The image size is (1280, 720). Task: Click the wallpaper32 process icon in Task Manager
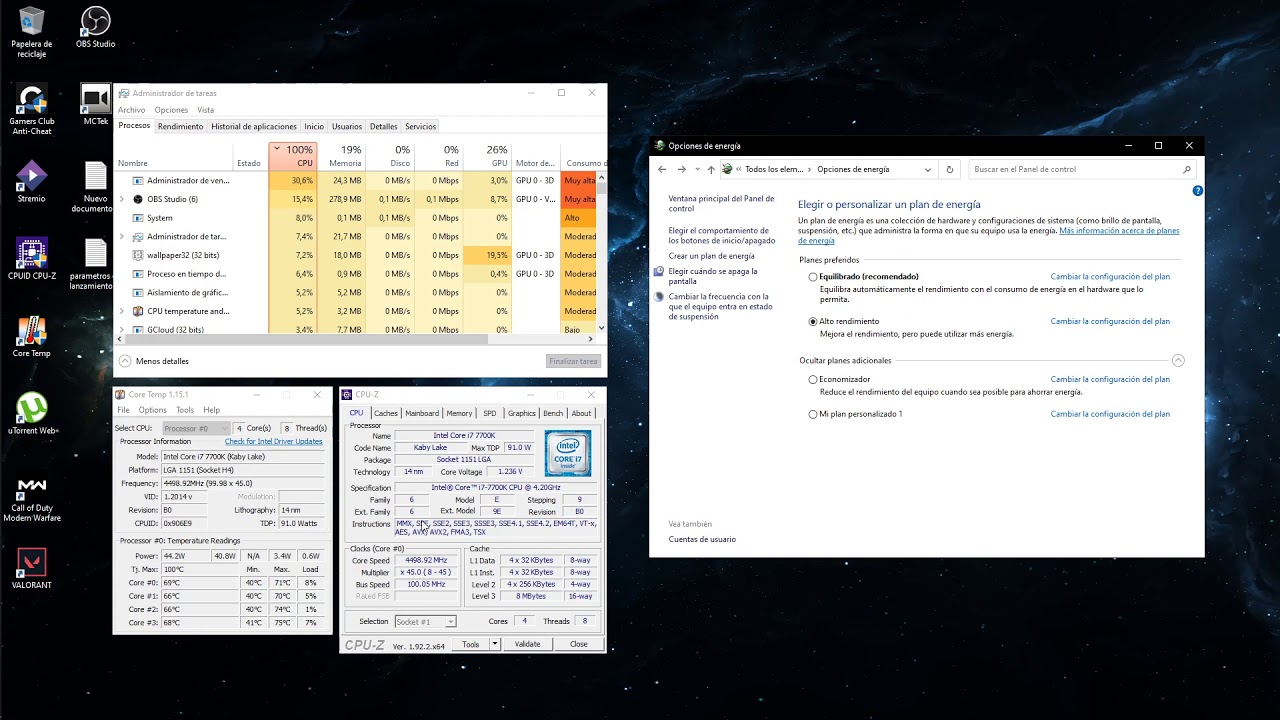coord(137,255)
